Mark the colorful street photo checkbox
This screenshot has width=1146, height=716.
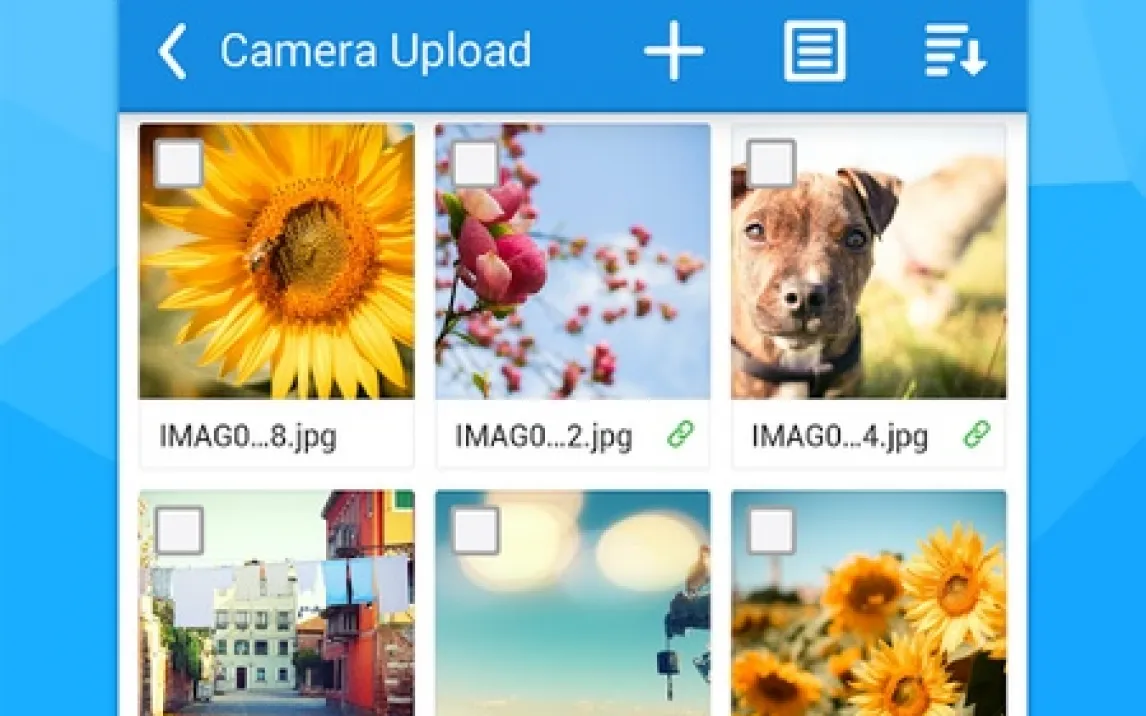click(x=180, y=530)
